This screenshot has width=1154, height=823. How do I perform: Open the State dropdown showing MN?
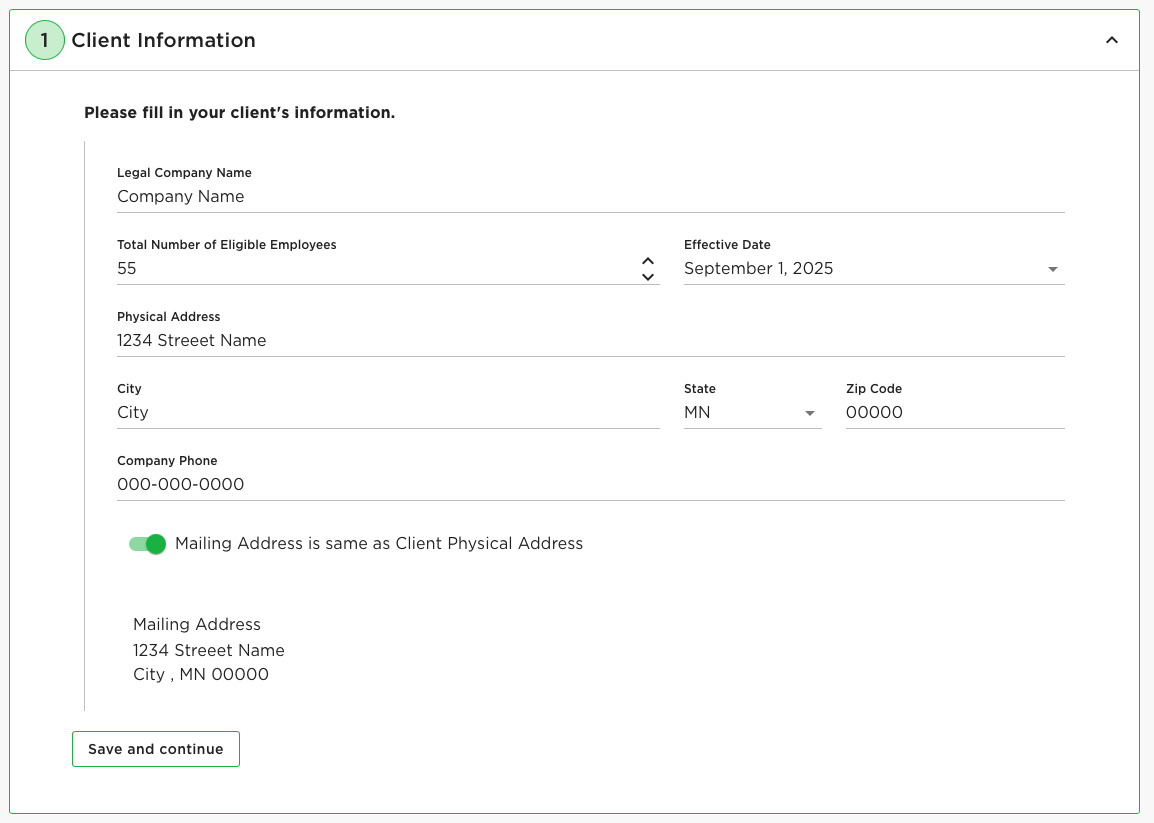click(x=752, y=413)
